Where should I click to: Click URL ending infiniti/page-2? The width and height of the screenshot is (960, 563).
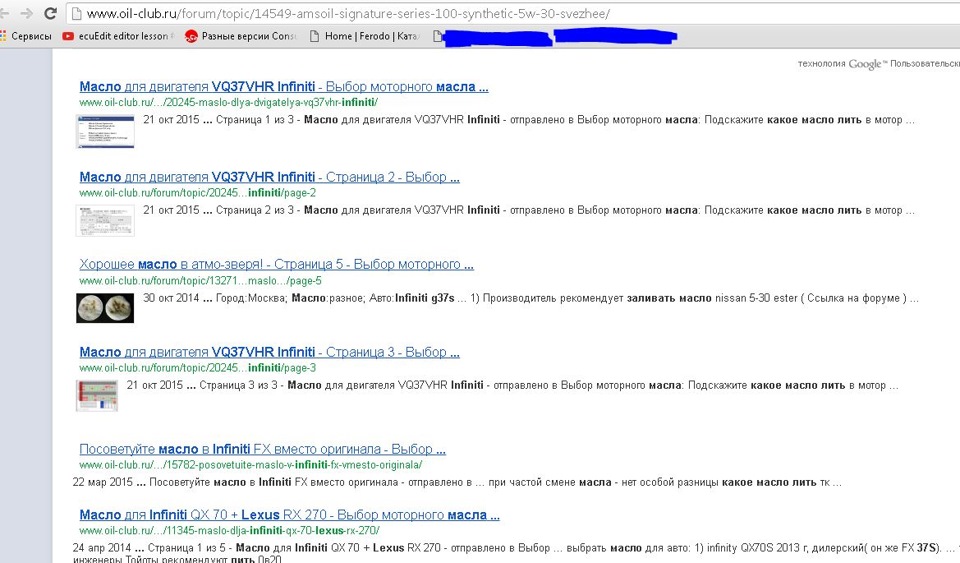coord(198,193)
